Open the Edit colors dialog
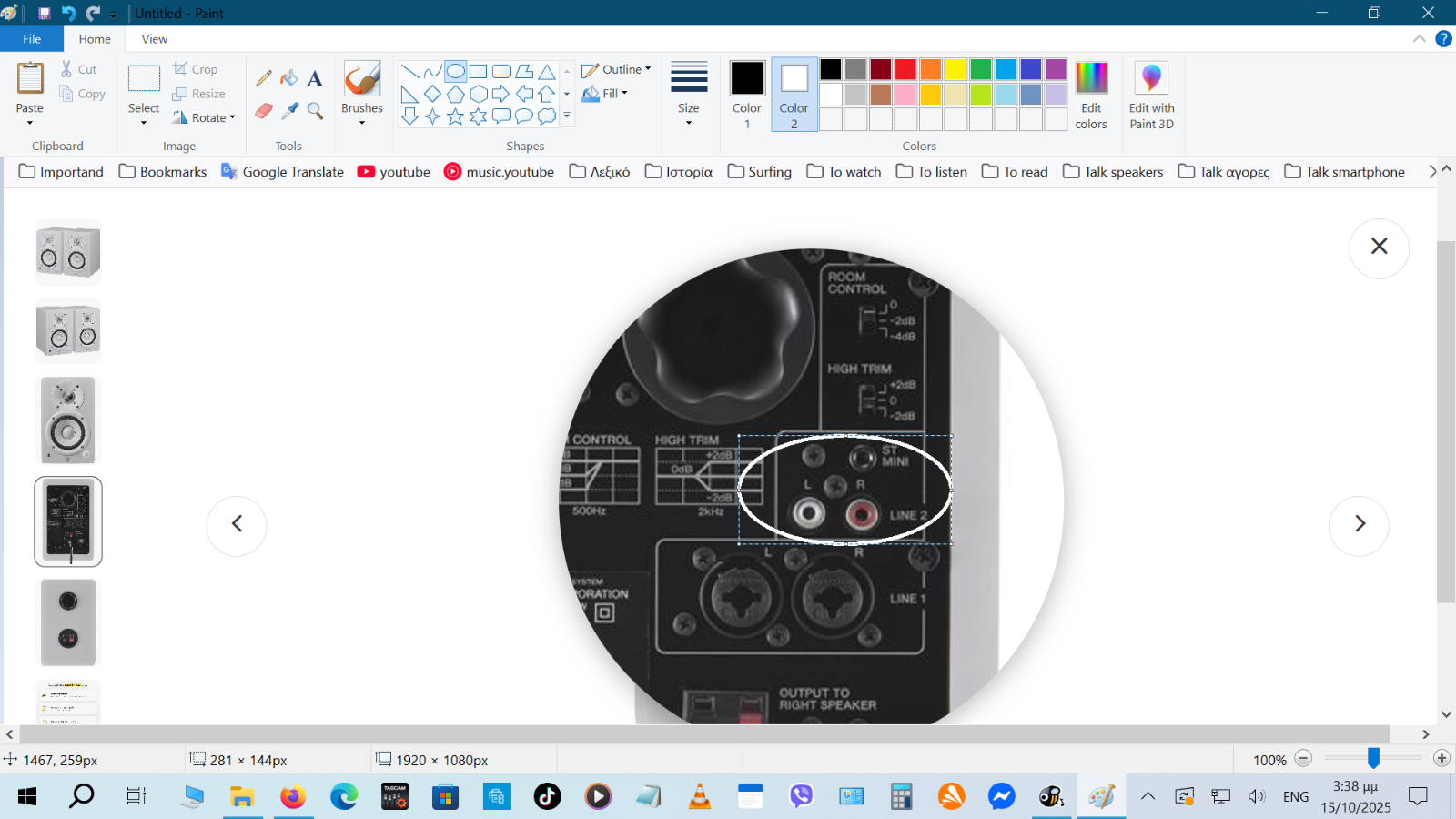 tap(1091, 95)
